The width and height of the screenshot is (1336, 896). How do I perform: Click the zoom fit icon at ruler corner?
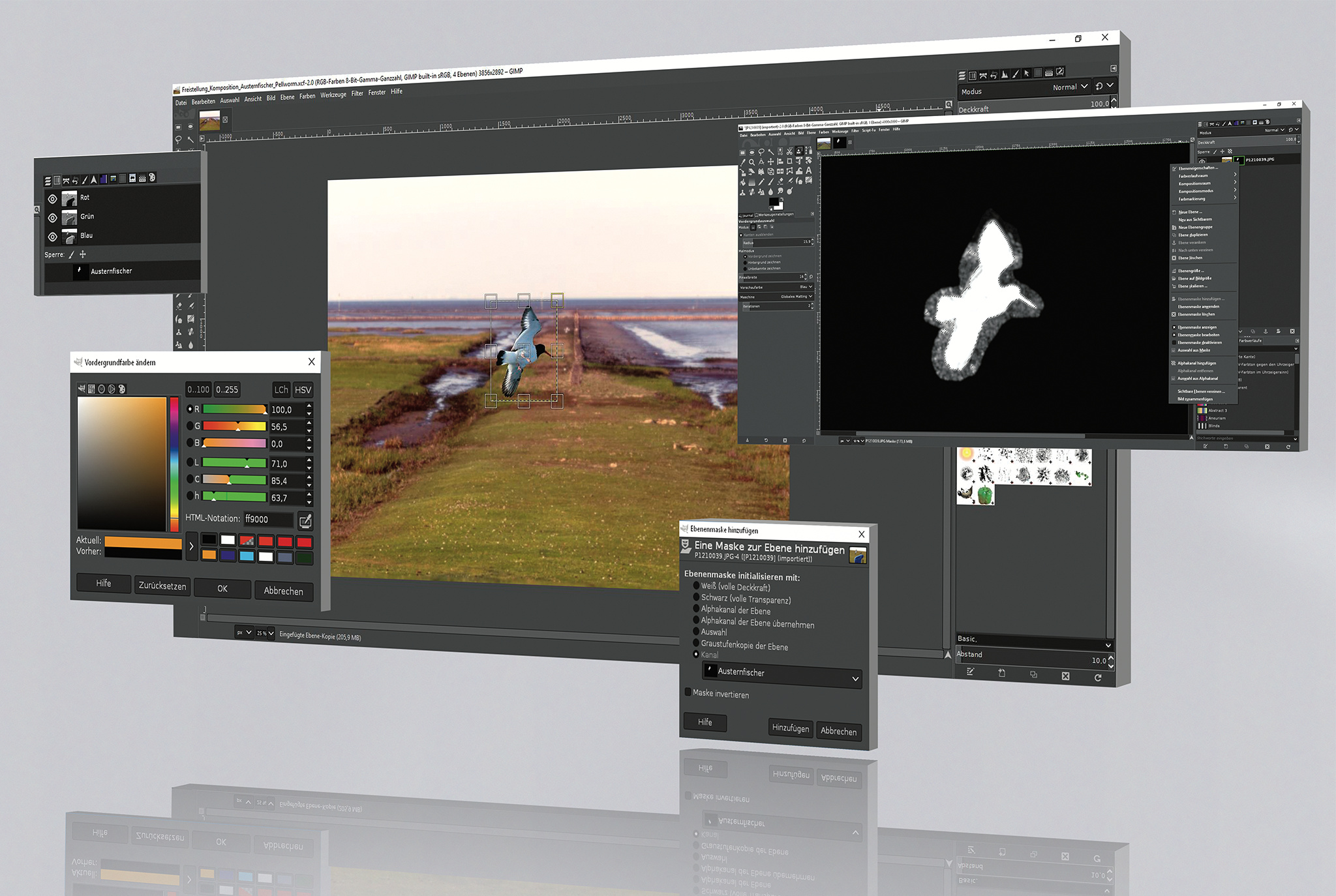point(949,104)
